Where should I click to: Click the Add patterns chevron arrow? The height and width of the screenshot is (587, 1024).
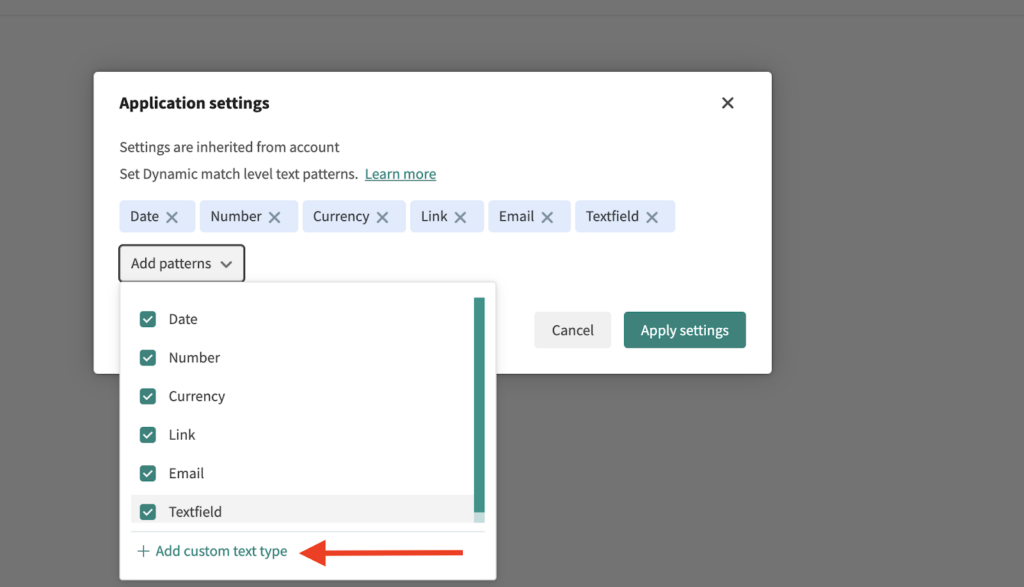pos(227,265)
